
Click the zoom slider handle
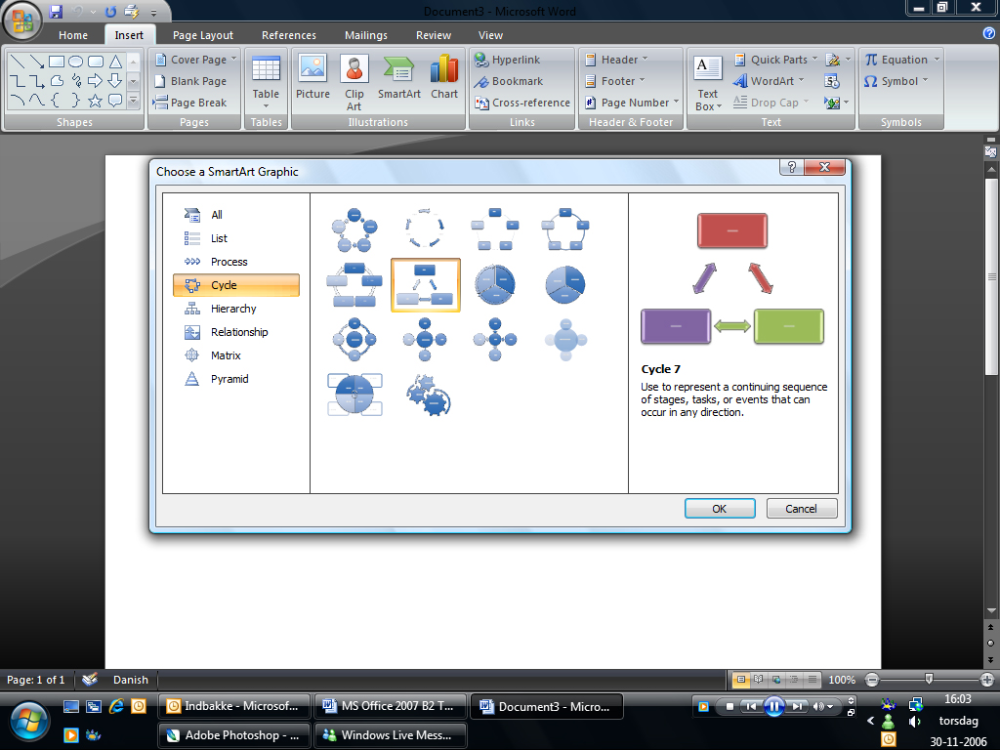click(929, 679)
